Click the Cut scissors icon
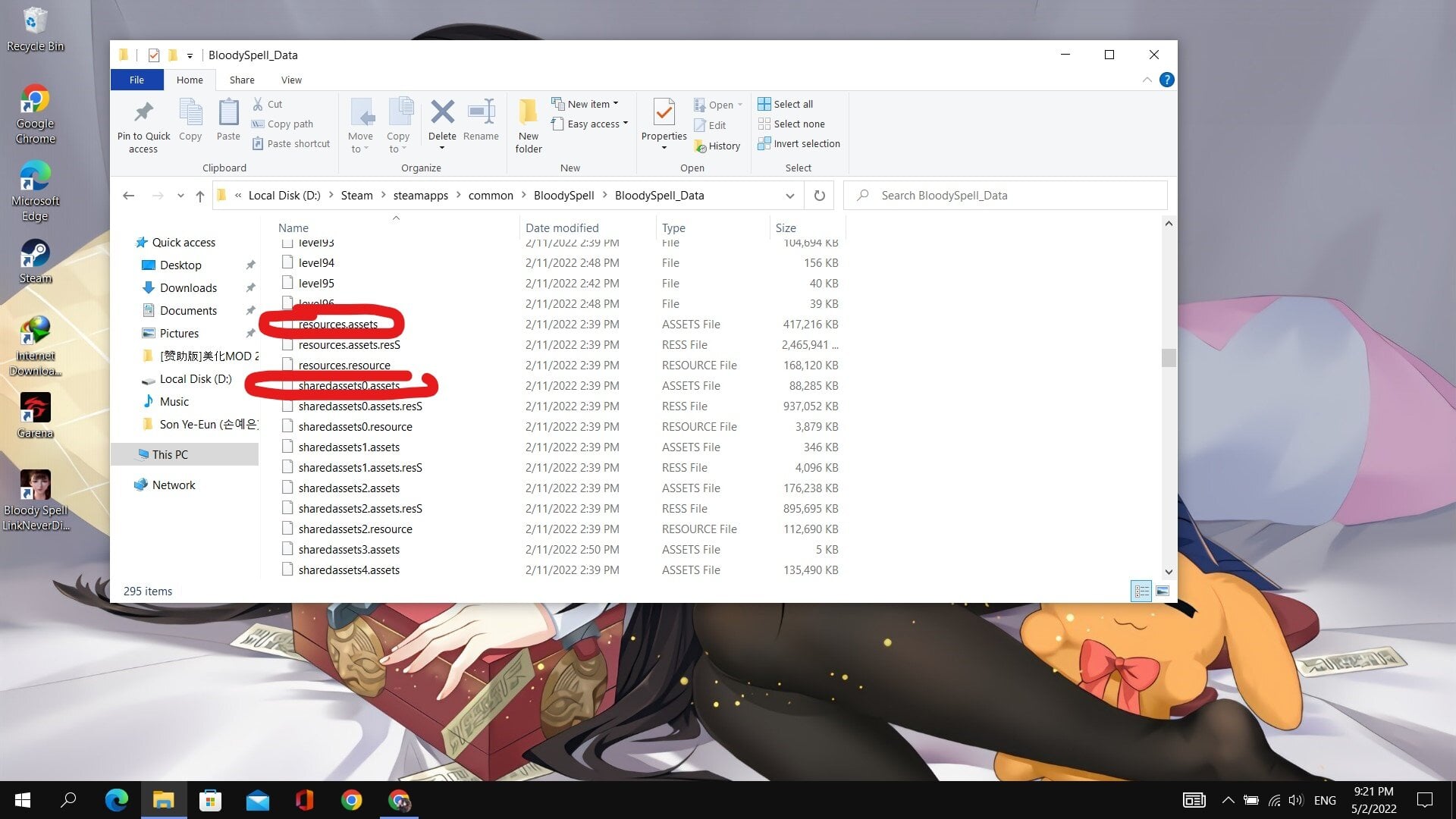This screenshot has width=1456, height=819. point(258,104)
